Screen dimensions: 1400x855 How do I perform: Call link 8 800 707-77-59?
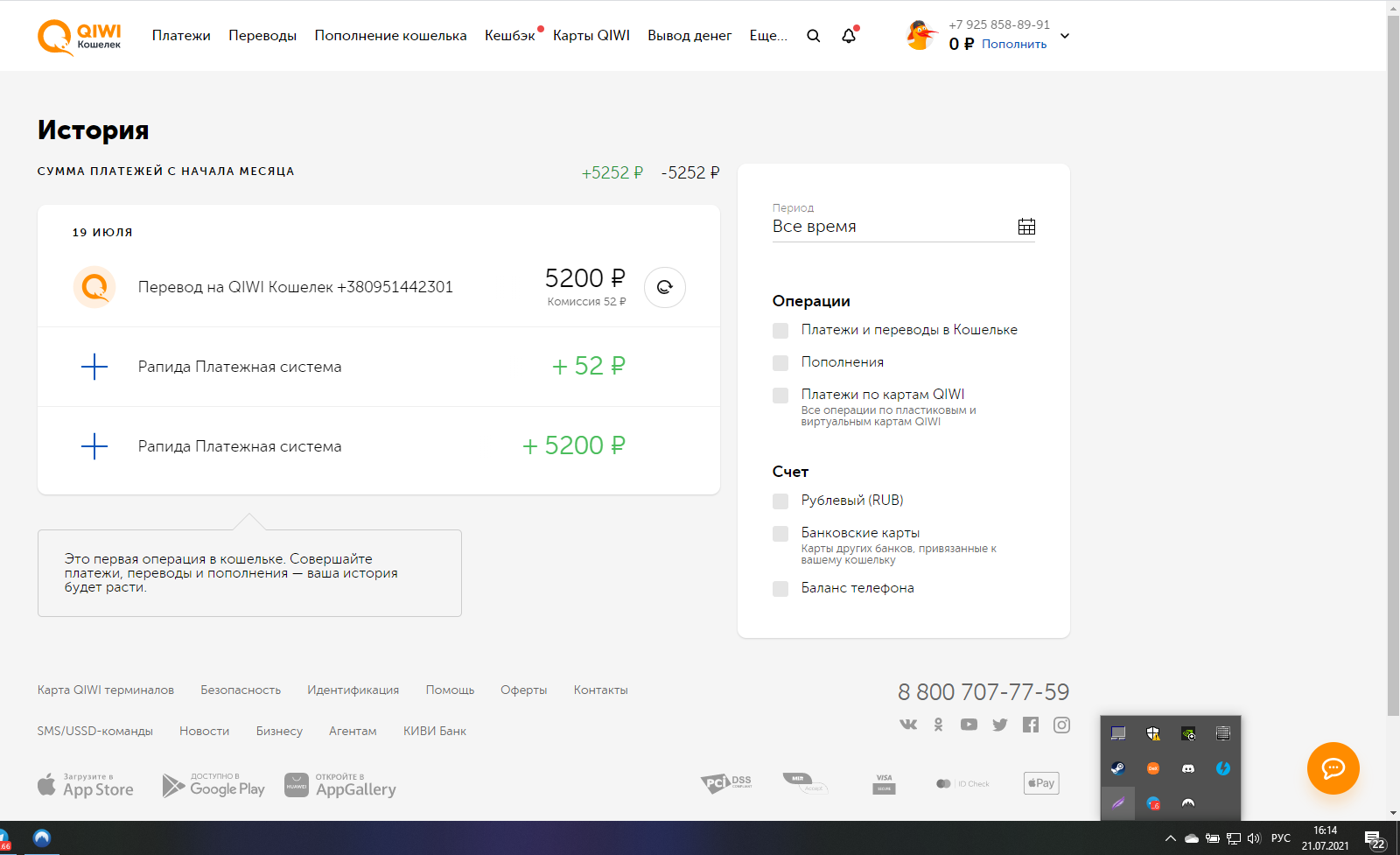983,692
